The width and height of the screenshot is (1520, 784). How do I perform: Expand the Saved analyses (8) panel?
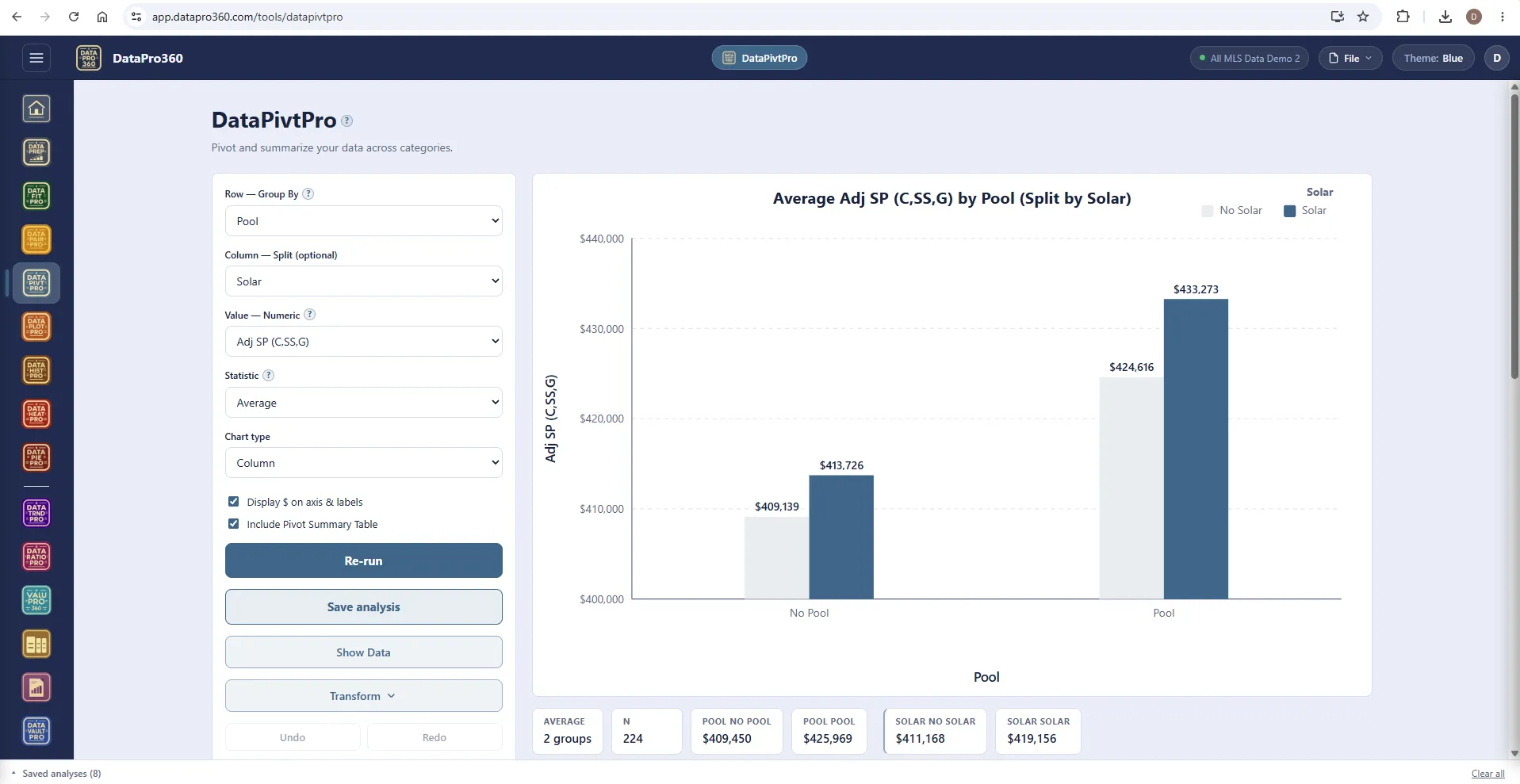click(x=56, y=773)
